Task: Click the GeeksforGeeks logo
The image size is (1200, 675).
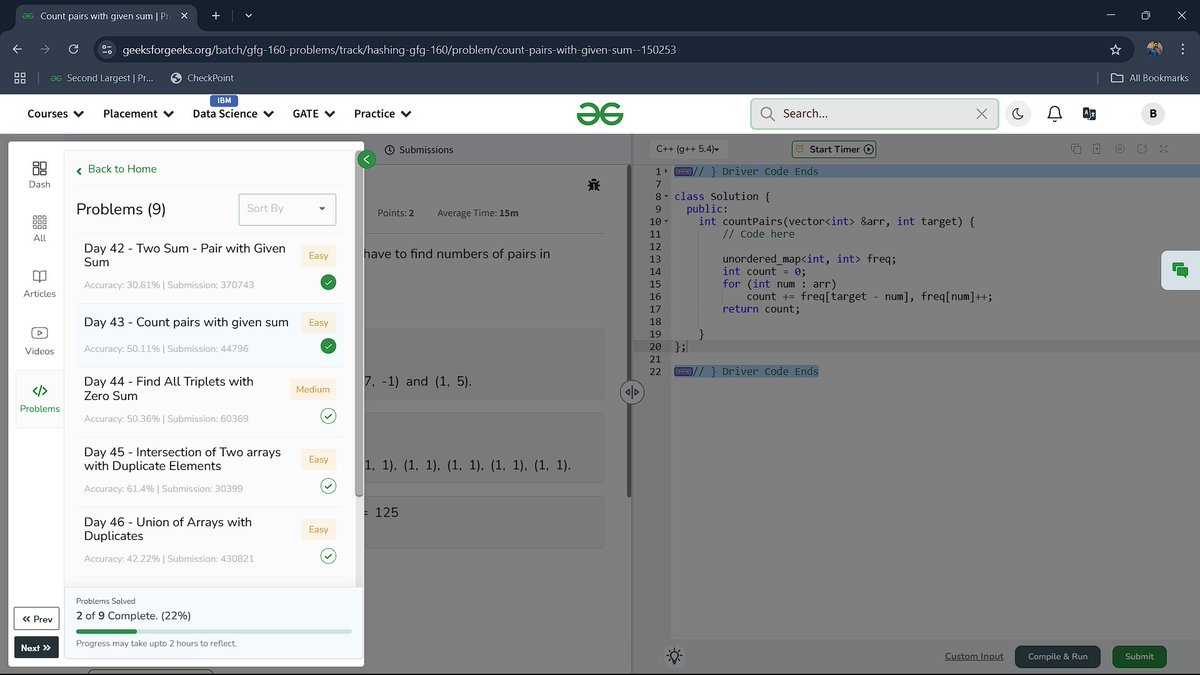Action: (x=600, y=114)
